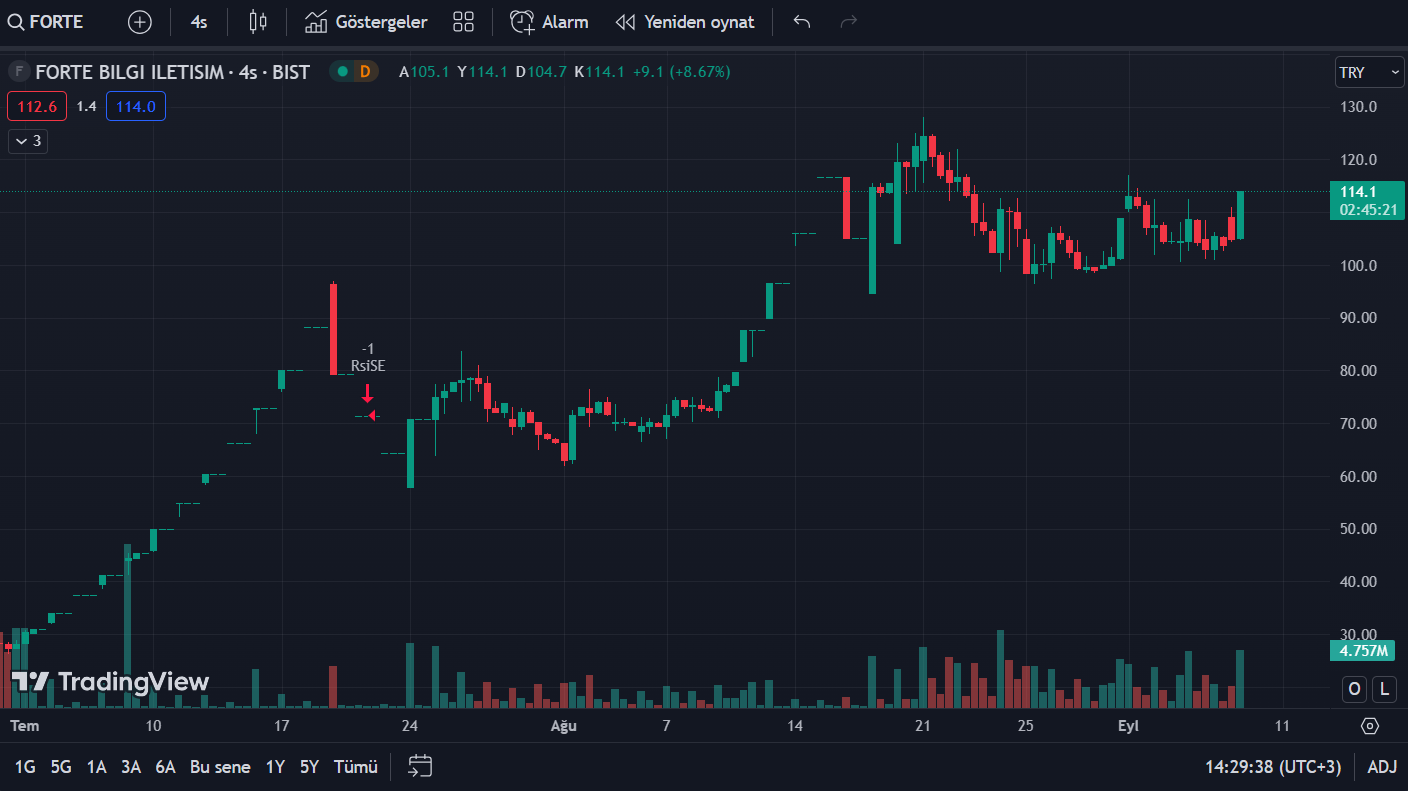Select the 5Y time range
This screenshot has height=791, width=1408.
(309, 767)
